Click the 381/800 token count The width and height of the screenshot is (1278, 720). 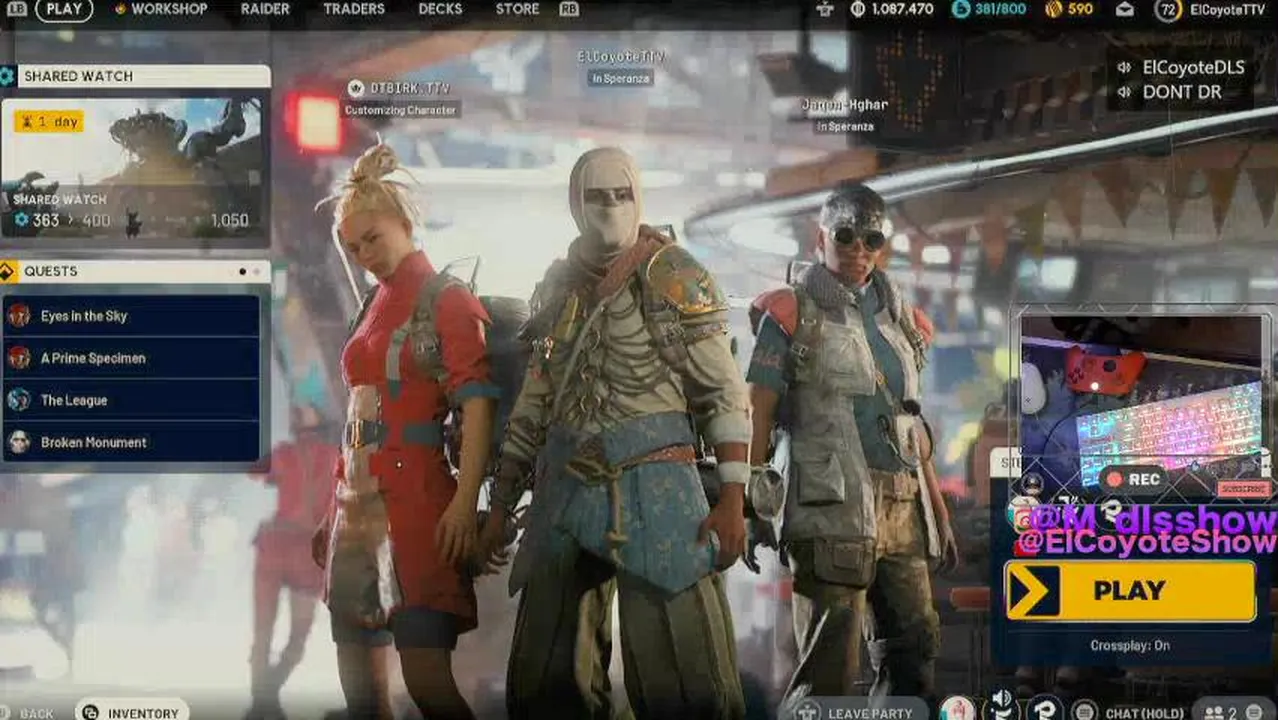pos(1001,9)
